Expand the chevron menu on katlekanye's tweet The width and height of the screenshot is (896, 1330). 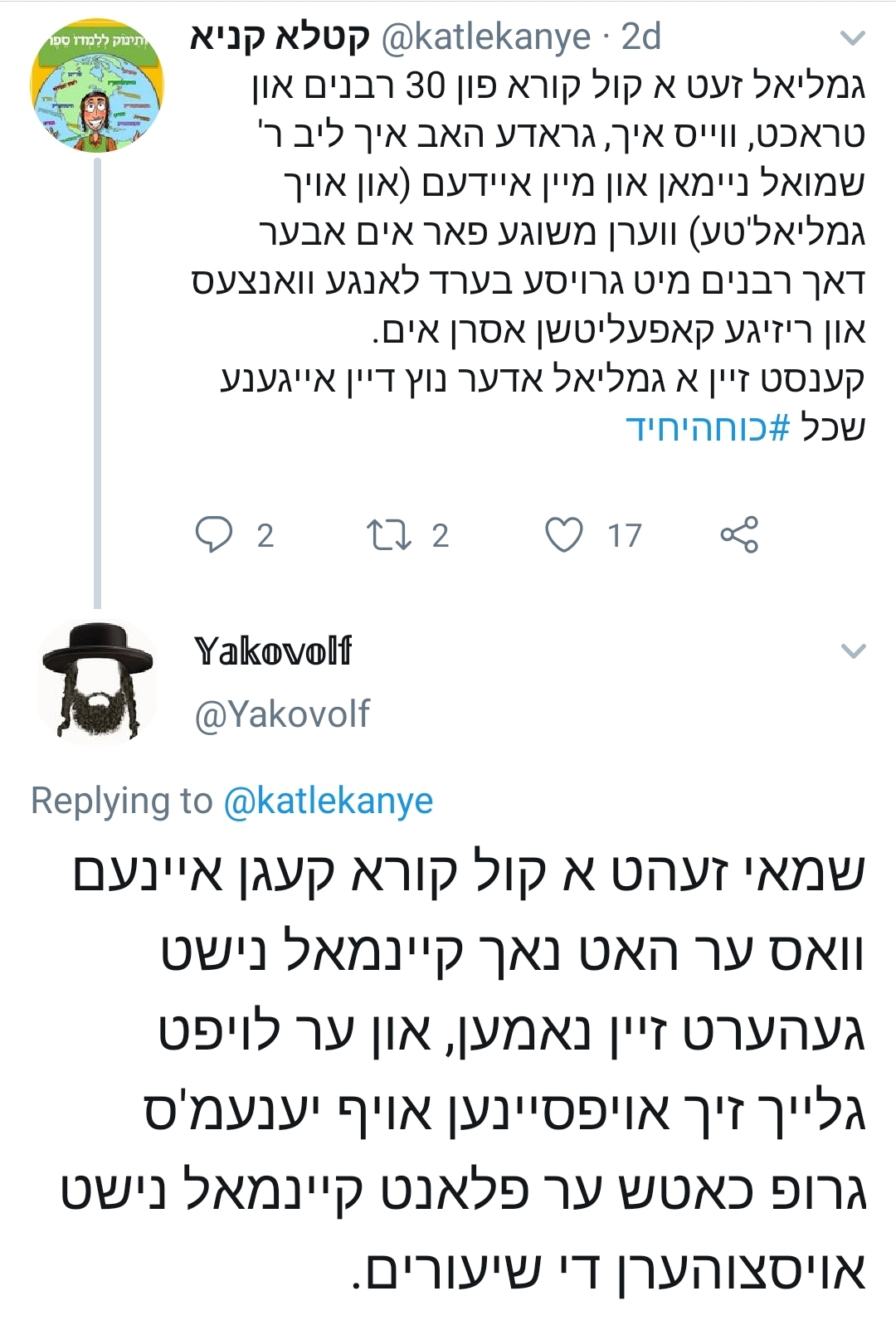(853, 38)
